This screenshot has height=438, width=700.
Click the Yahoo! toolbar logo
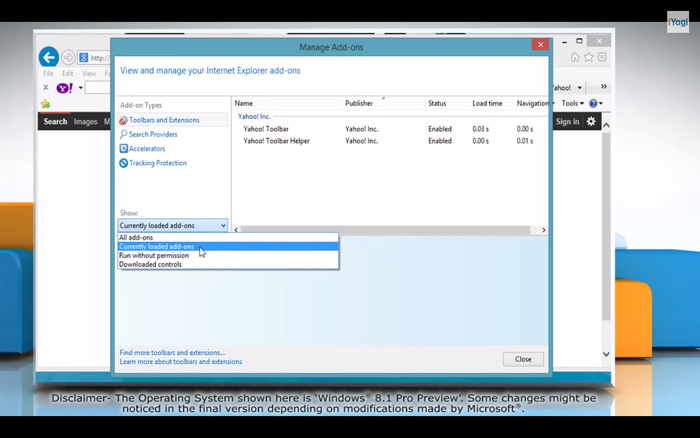[64, 88]
